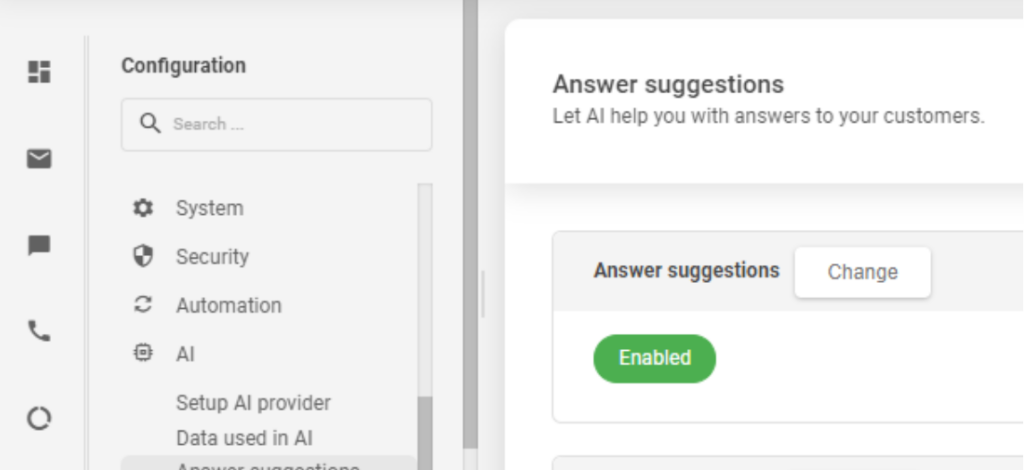Open the dashboard grid icon
The height and width of the screenshot is (470, 1024).
pyautogui.click(x=39, y=72)
